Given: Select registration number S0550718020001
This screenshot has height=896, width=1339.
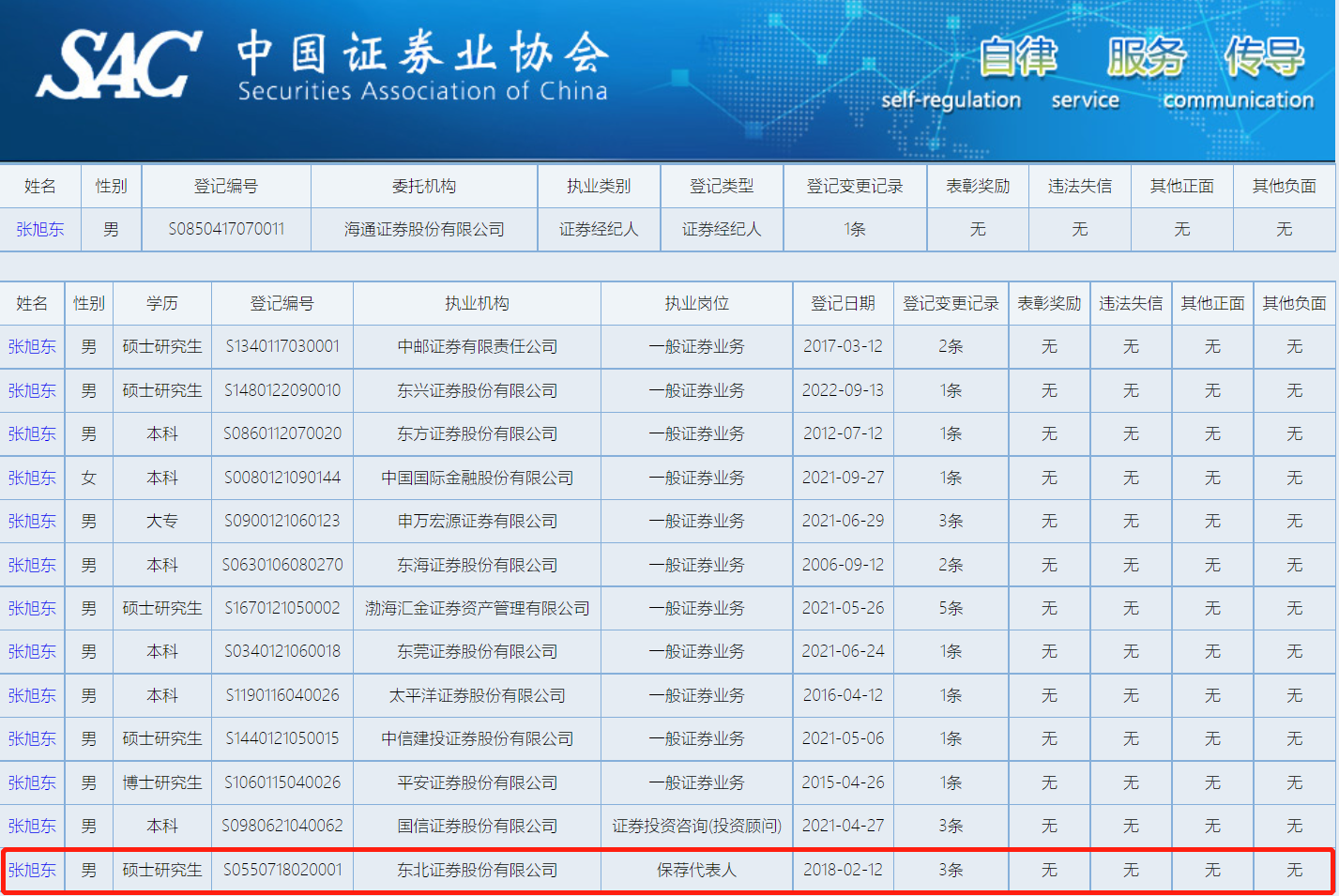Looking at the screenshot, I should 282,870.
